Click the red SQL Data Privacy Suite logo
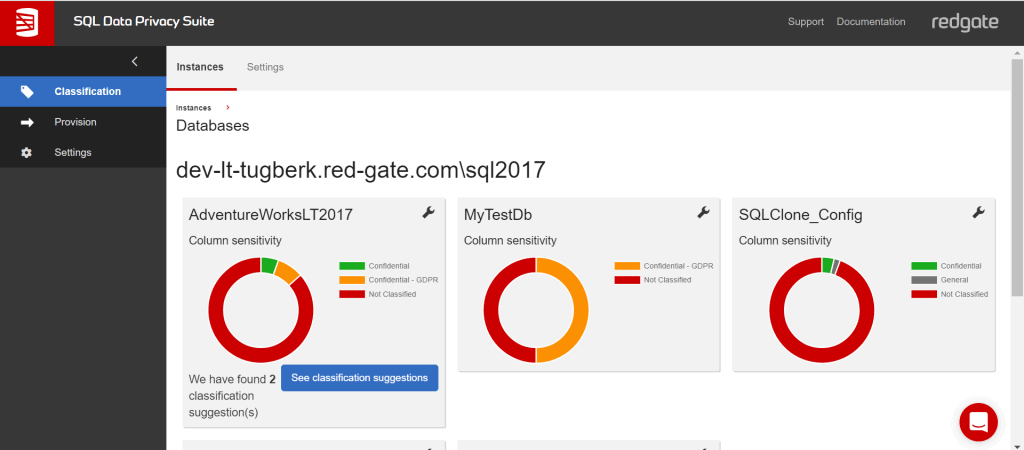The image size is (1024, 450). click(x=27, y=23)
